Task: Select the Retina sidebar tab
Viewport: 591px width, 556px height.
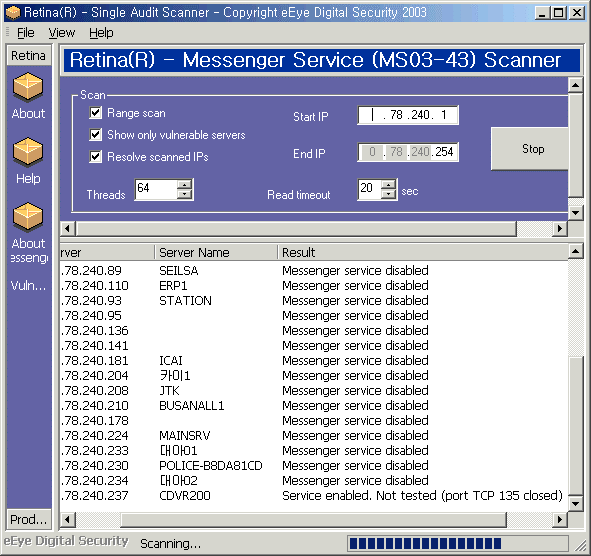Action: coord(29,55)
